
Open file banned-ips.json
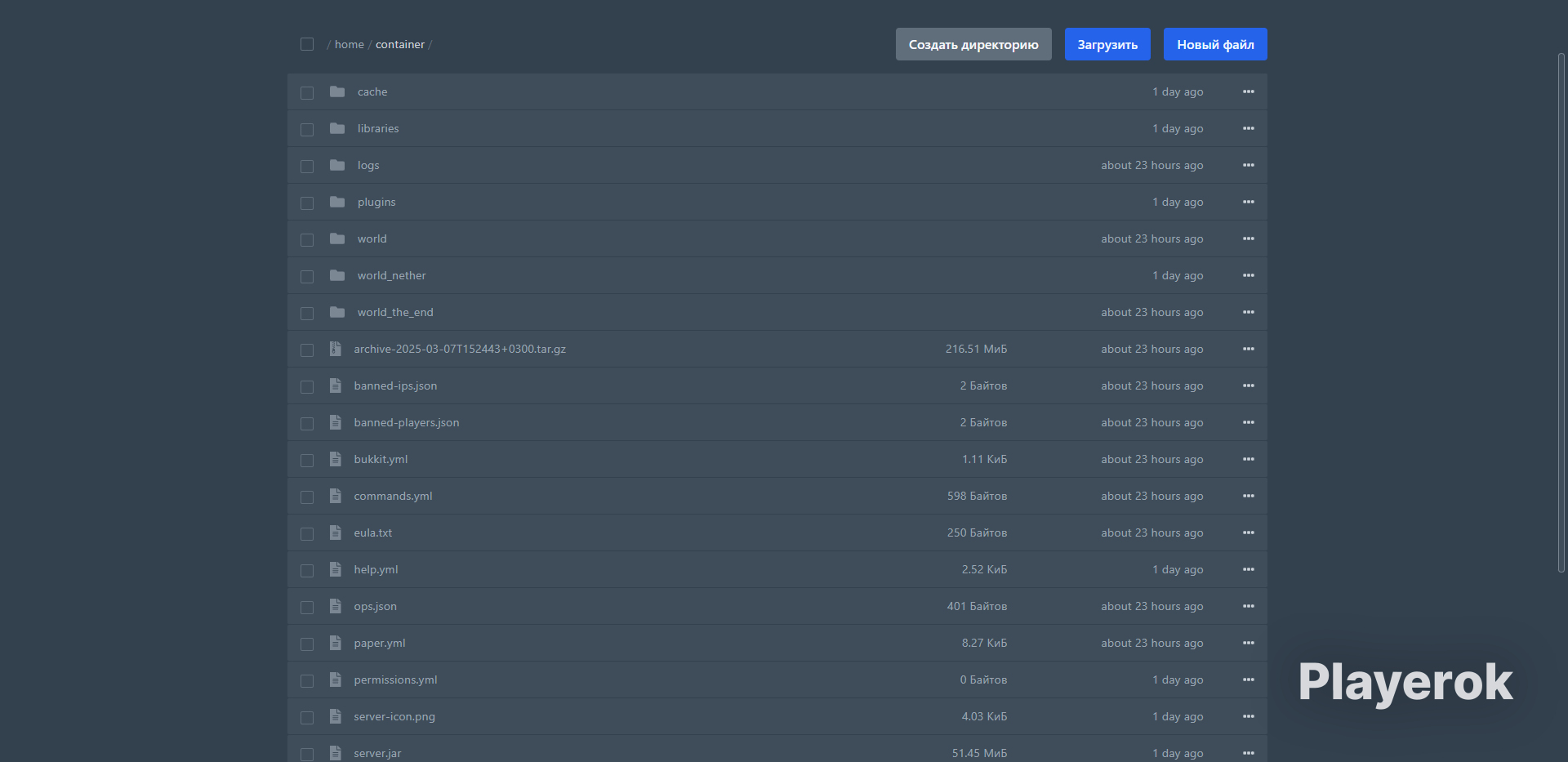tap(395, 385)
